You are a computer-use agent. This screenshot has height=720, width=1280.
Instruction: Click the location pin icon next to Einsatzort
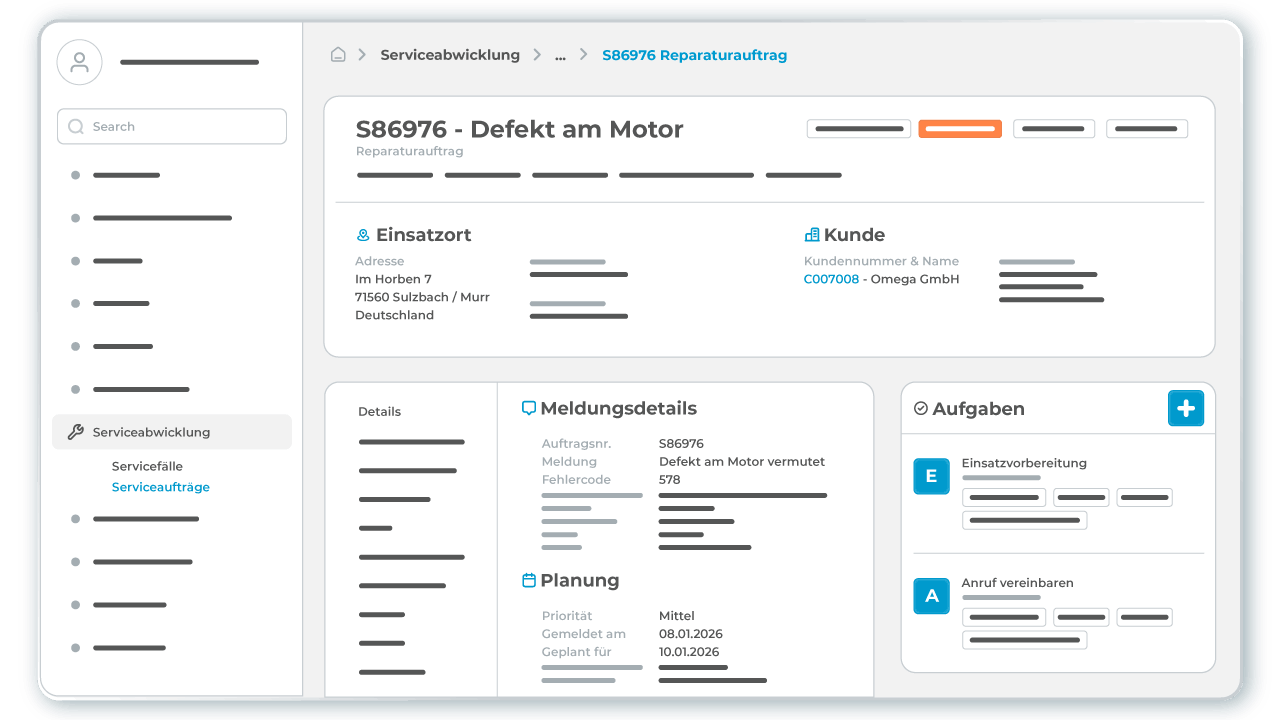362,234
